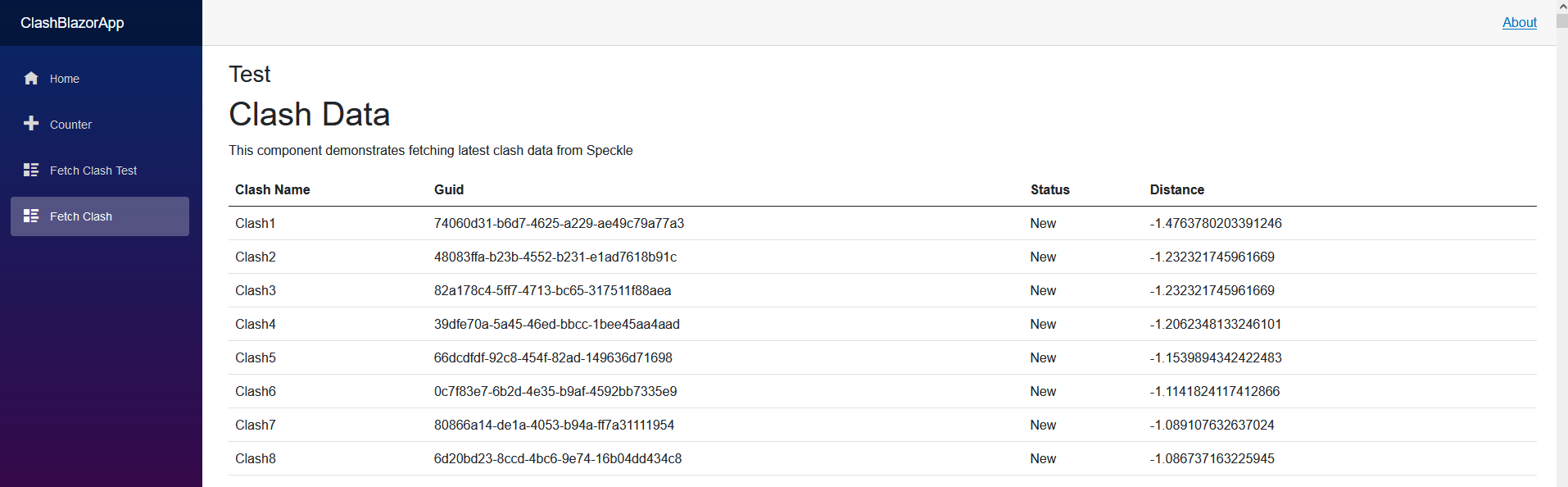Select the Clash1 row name cell
This screenshot has height=487, width=1568.
(x=256, y=223)
